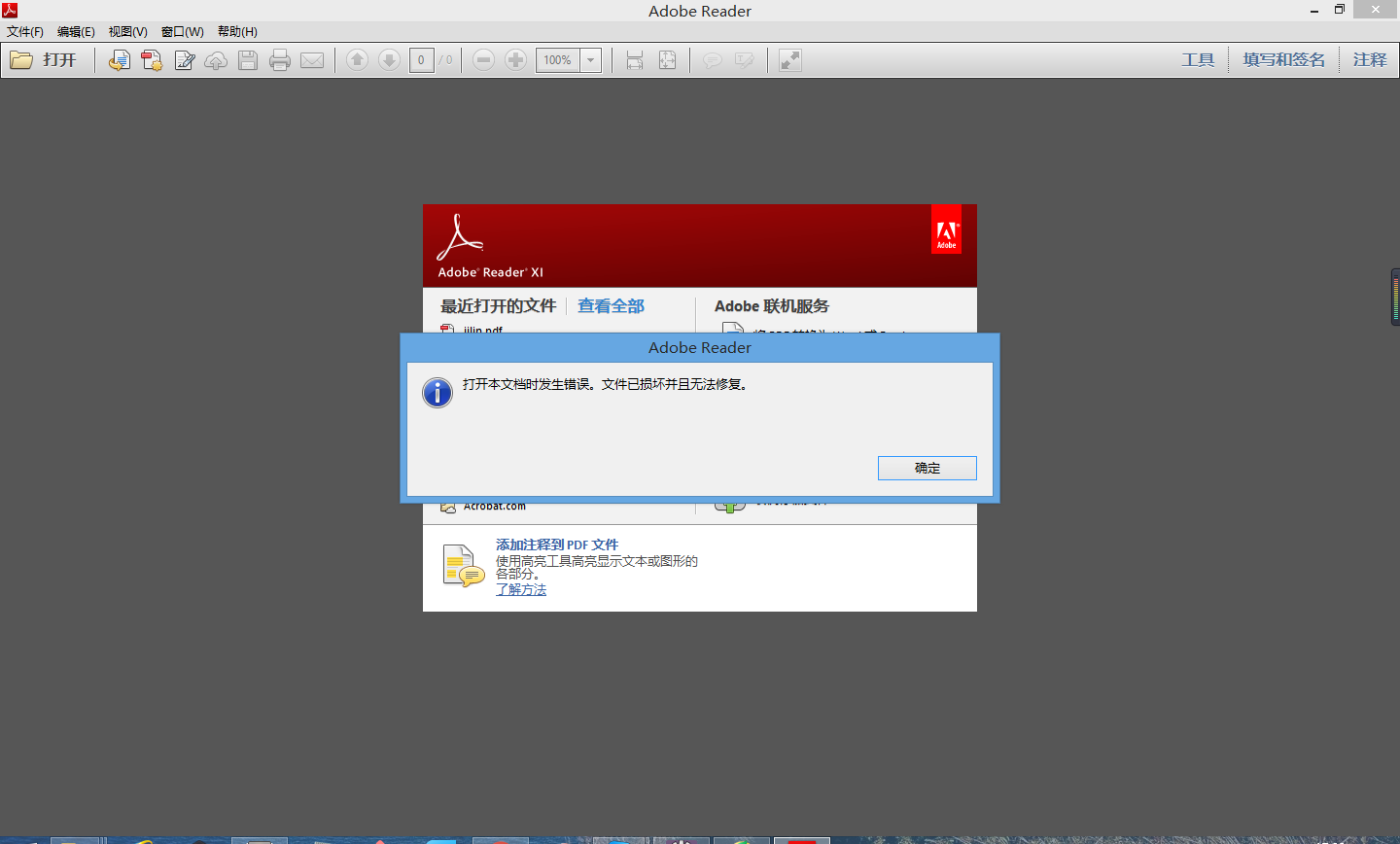The height and width of the screenshot is (844, 1400).
Task: Click the cloud upload icon
Action: [x=216, y=60]
